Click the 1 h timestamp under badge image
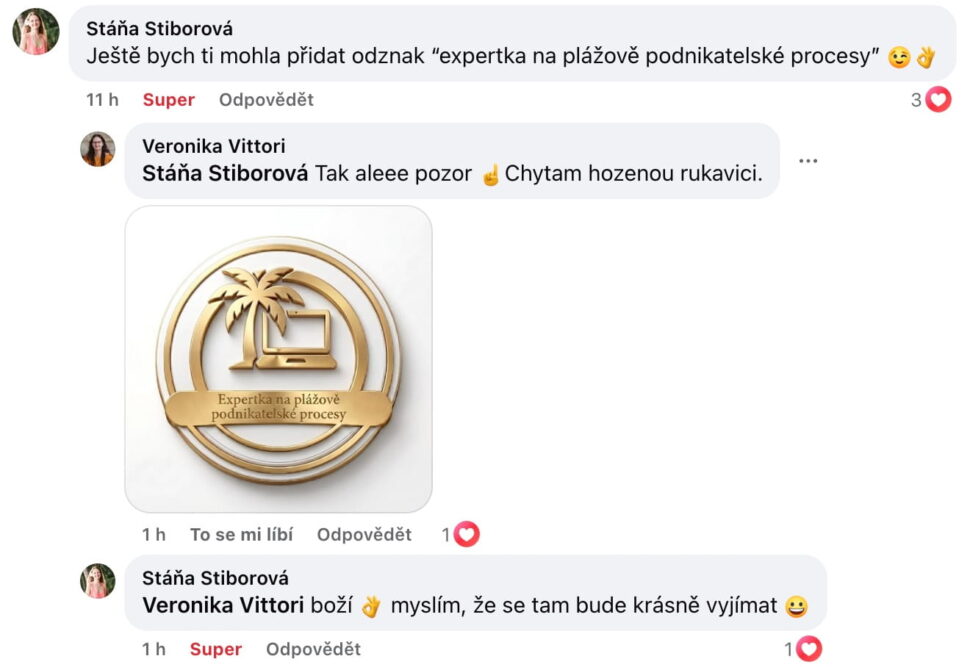Viewport: 970px width, 667px height. click(153, 535)
